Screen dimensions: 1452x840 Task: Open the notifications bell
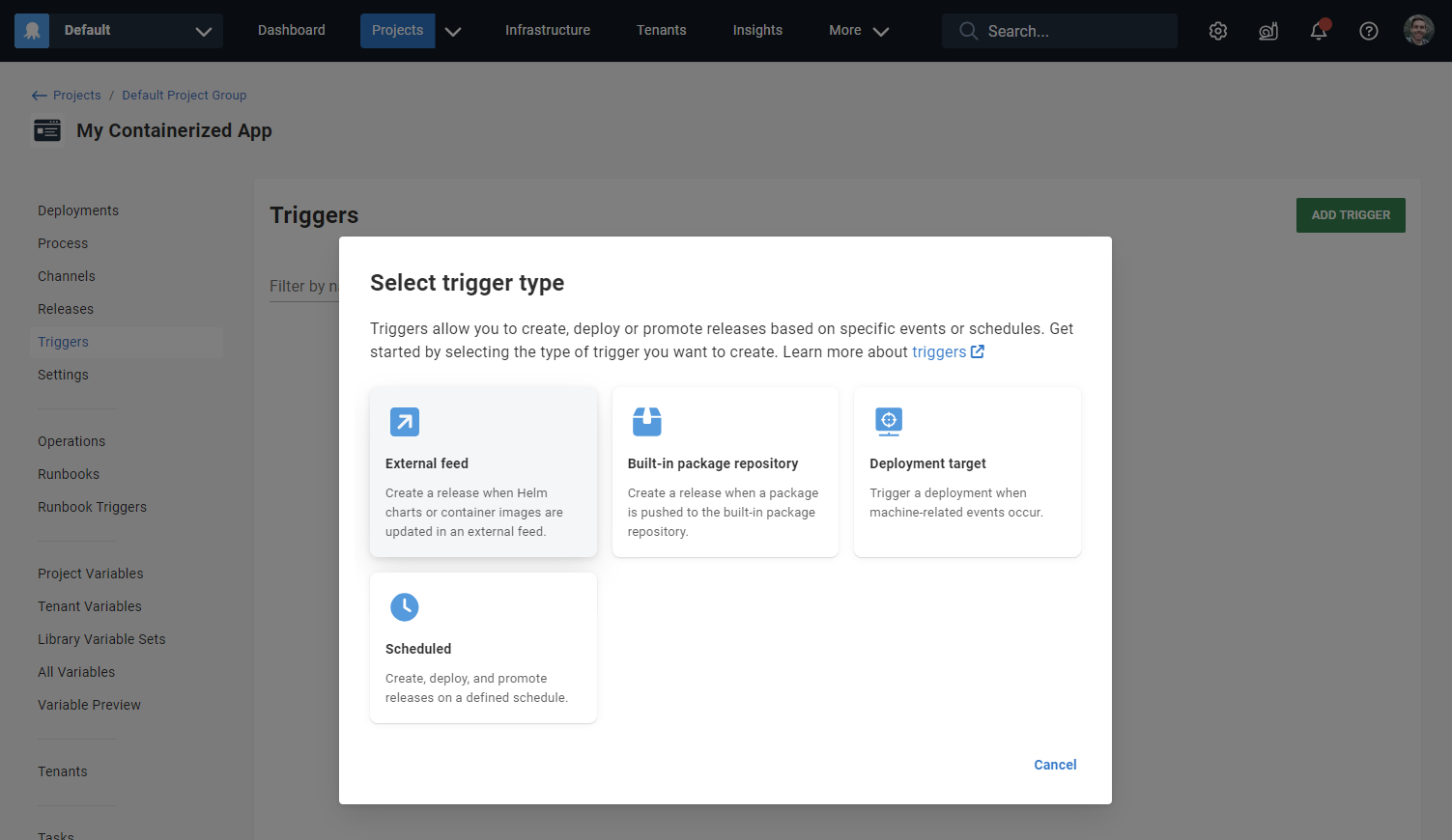coord(1319,31)
